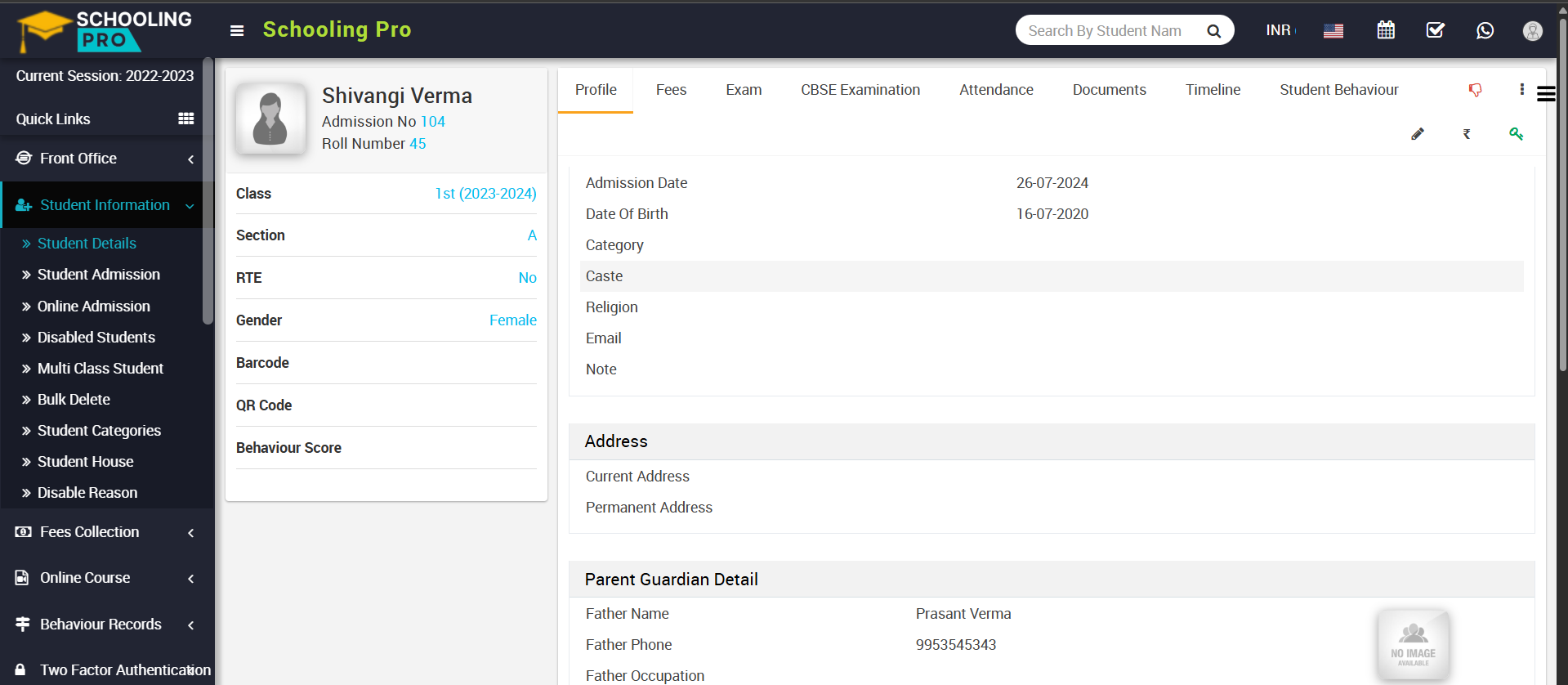The height and width of the screenshot is (685, 1568).
Task: Expand the Front Office menu chevron
Action: [x=191, y=159]
